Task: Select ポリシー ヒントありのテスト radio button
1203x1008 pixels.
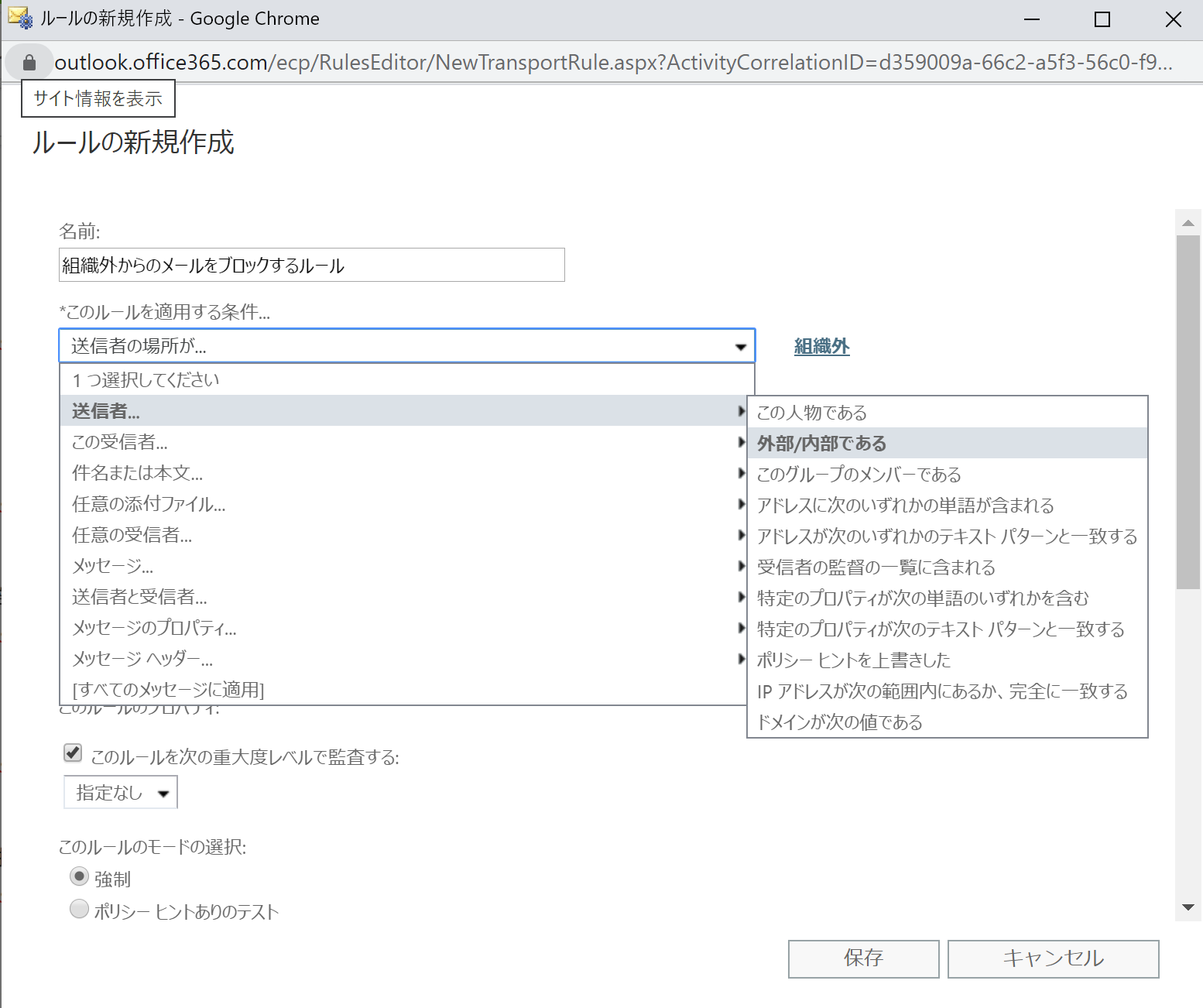Action: click(79, 908)
